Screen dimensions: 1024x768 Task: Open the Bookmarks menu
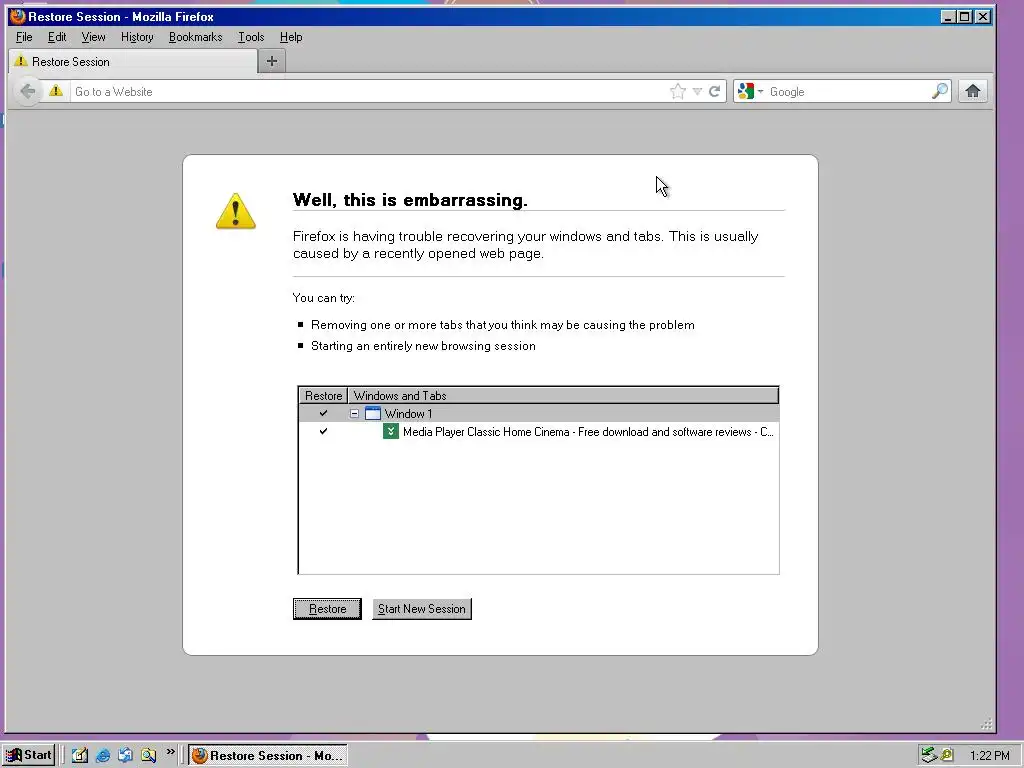tap(195, 37)
